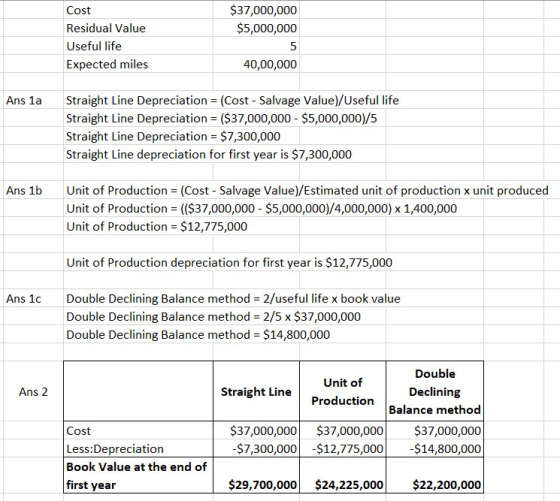Select the '2/5 x $37,000,000' row

(x=214, y=316)
